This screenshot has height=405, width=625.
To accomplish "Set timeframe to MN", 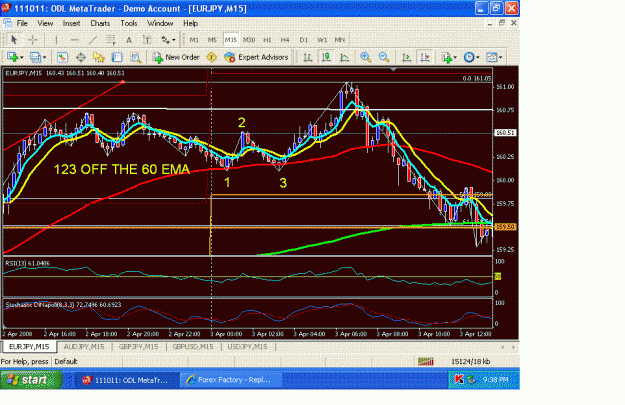I will (339, 39).
